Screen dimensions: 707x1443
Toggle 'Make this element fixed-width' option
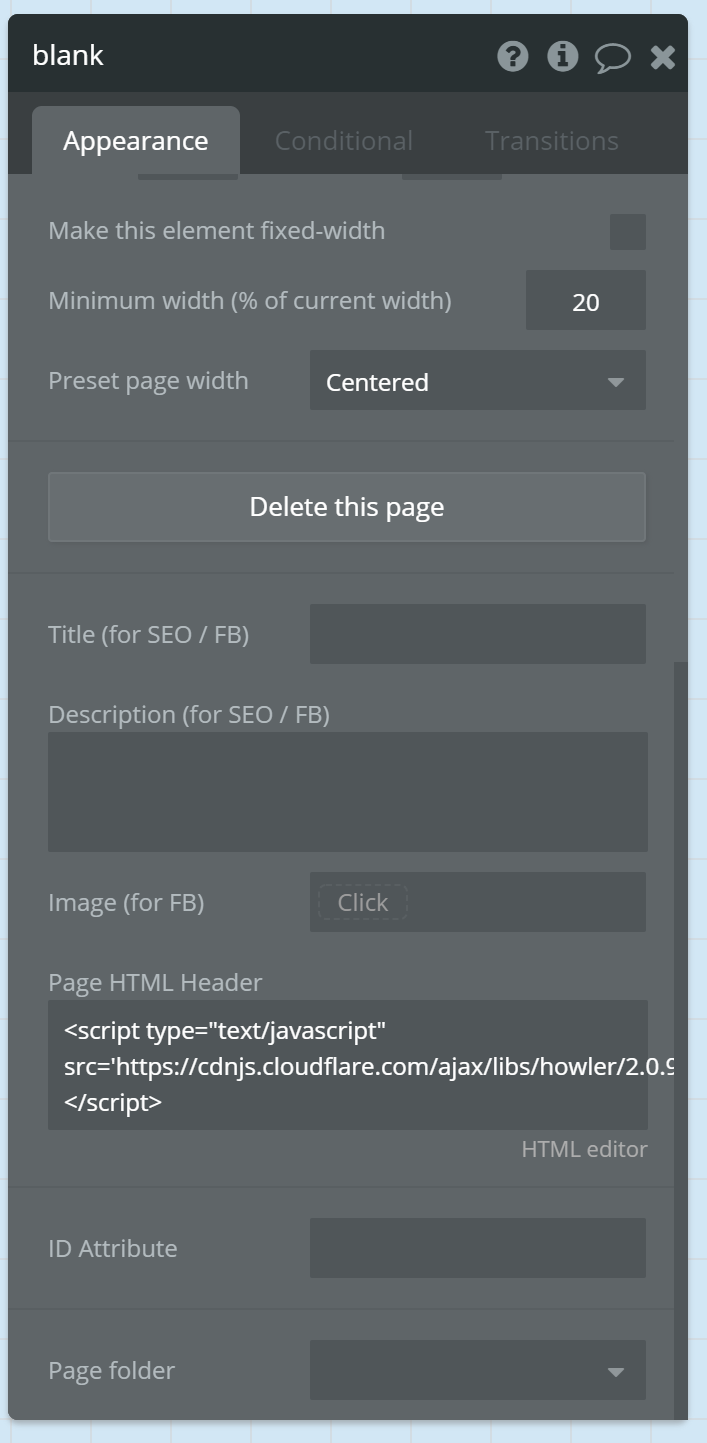(627, 231)
